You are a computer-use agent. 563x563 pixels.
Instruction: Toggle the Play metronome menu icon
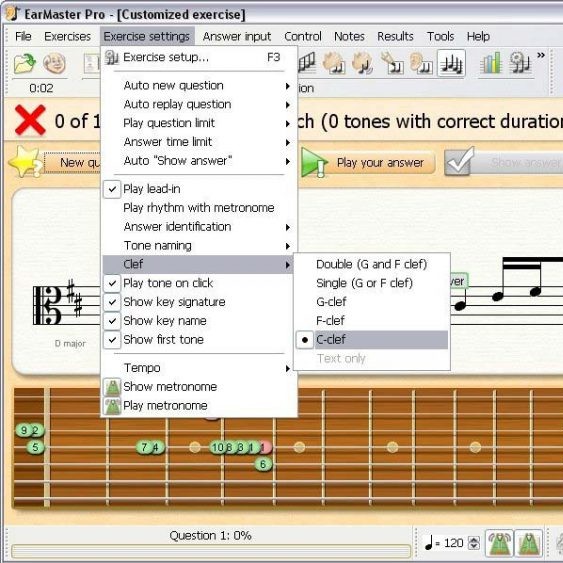113,406
